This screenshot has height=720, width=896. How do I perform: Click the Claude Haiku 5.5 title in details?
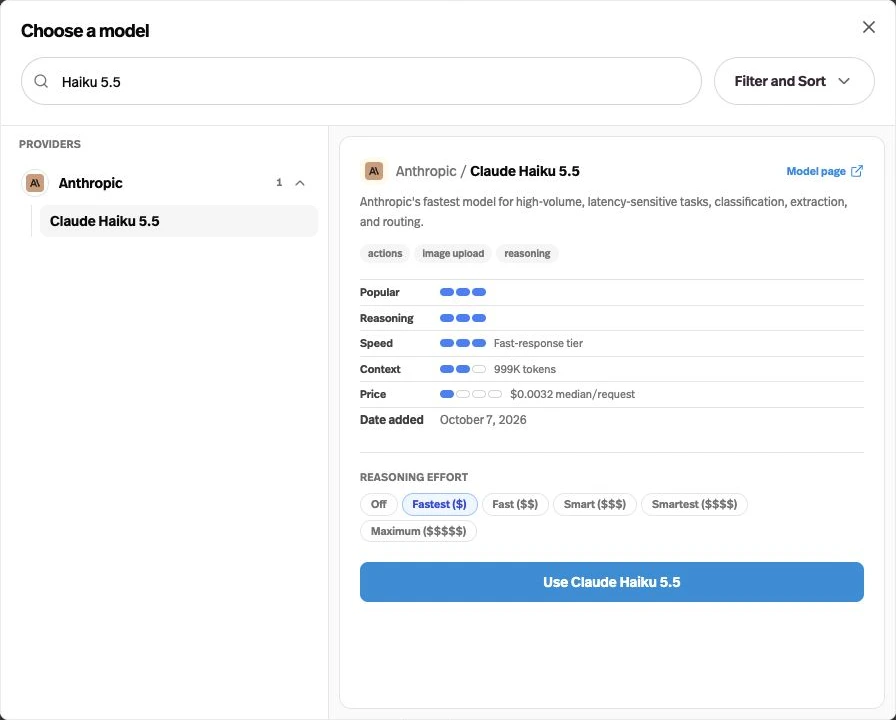[x=525, y=171]
